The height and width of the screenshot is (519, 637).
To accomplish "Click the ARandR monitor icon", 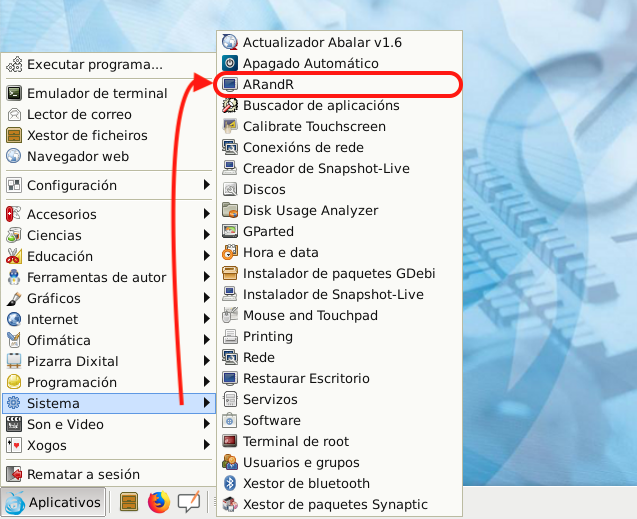I will click(230, 84).
